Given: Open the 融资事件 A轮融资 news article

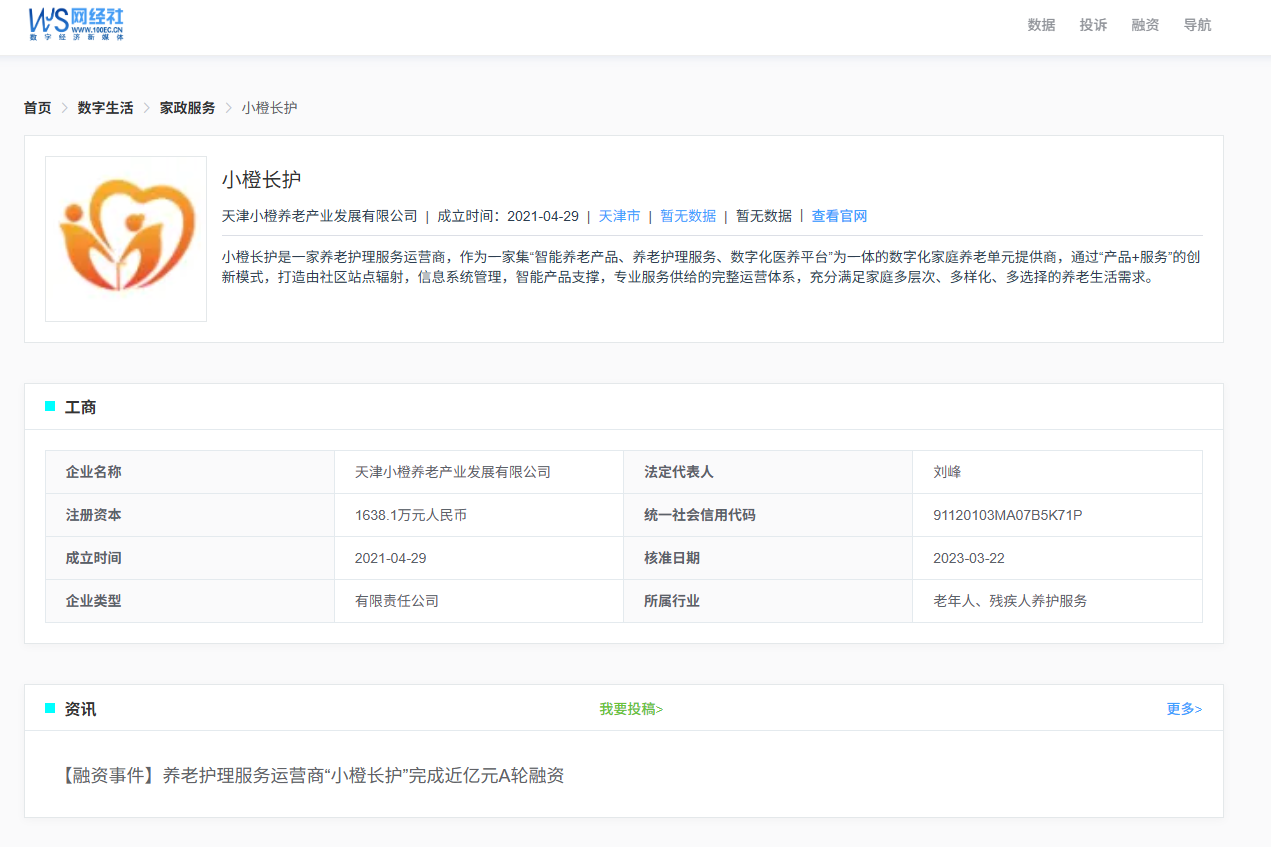Looking at the screenshot, I should pyautogui.click(x=313, y=775).
